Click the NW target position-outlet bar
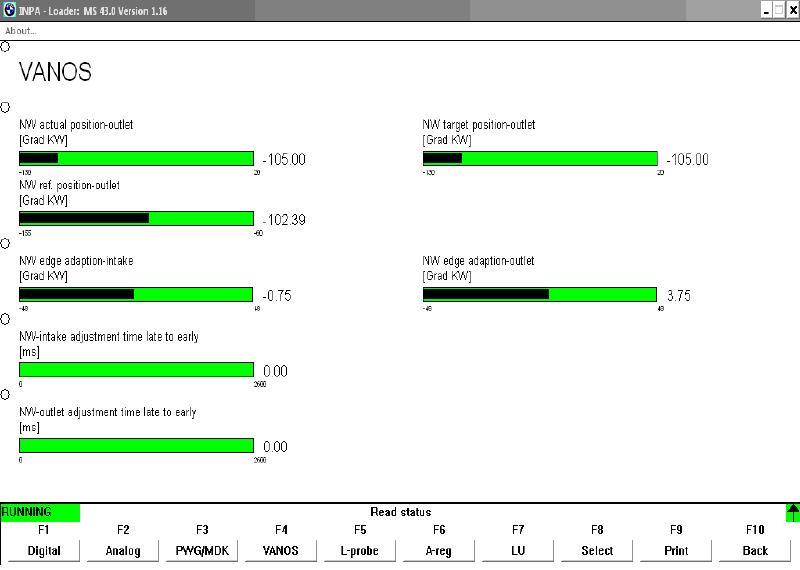The height and width of the screenshot is (570, 800). [540, 159]
